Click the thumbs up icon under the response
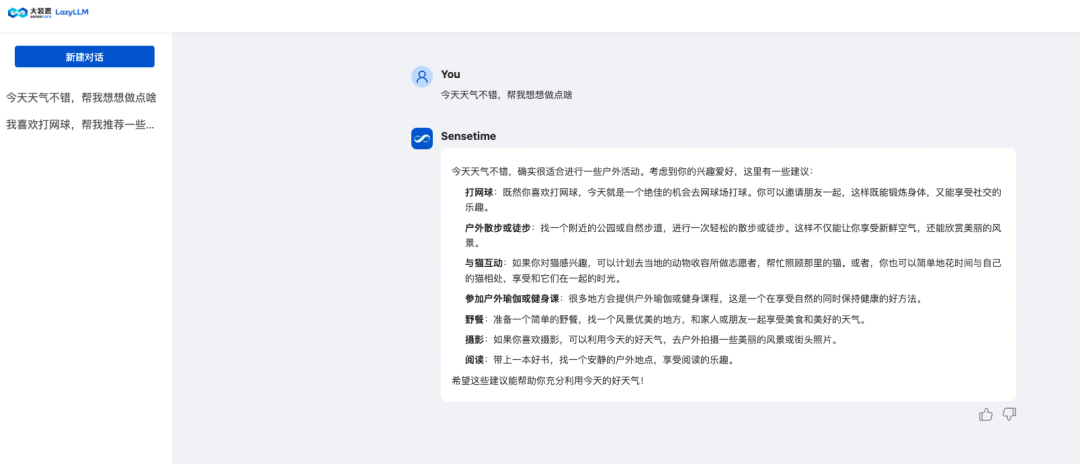Image resolution: width=1080 pixels, height=464 pixels. [x=986, y=414]
